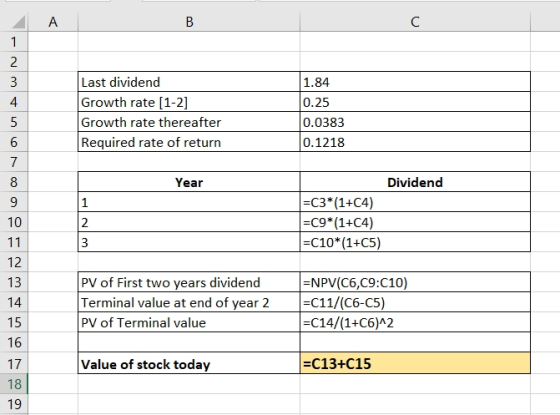This screenshot has height=415, width=560.
Task: Select column C header
Action: tap(415, 22)
